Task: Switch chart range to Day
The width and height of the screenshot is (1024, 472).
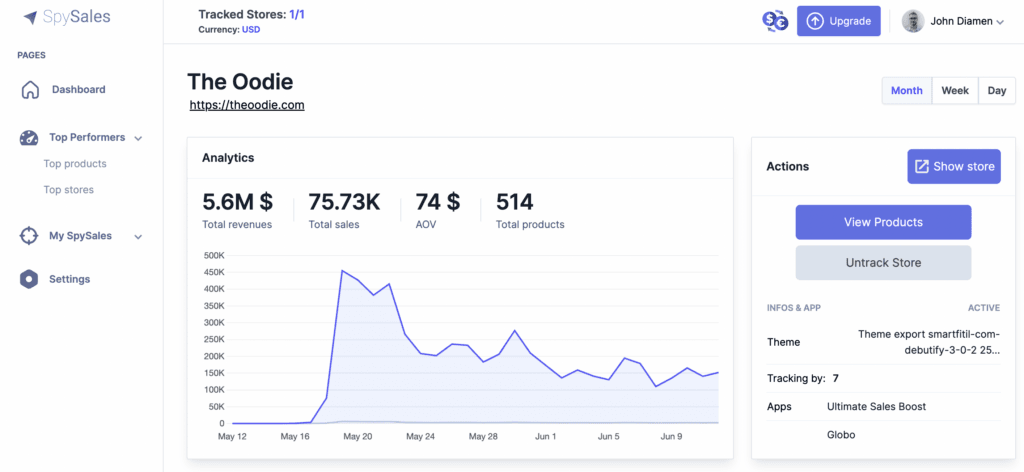Action: (x=997, y=91)
